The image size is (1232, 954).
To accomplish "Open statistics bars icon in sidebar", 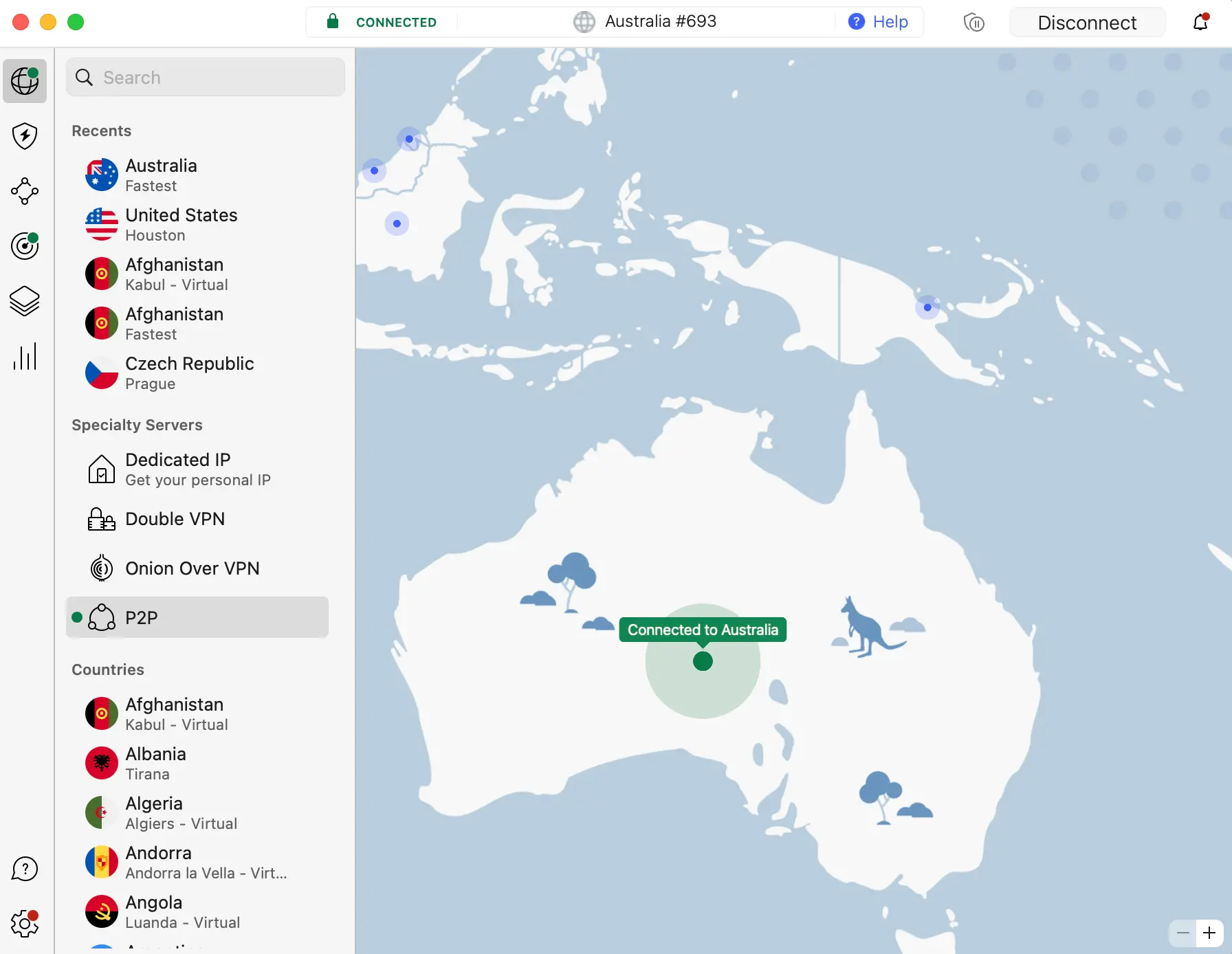I will pos(25,357).
